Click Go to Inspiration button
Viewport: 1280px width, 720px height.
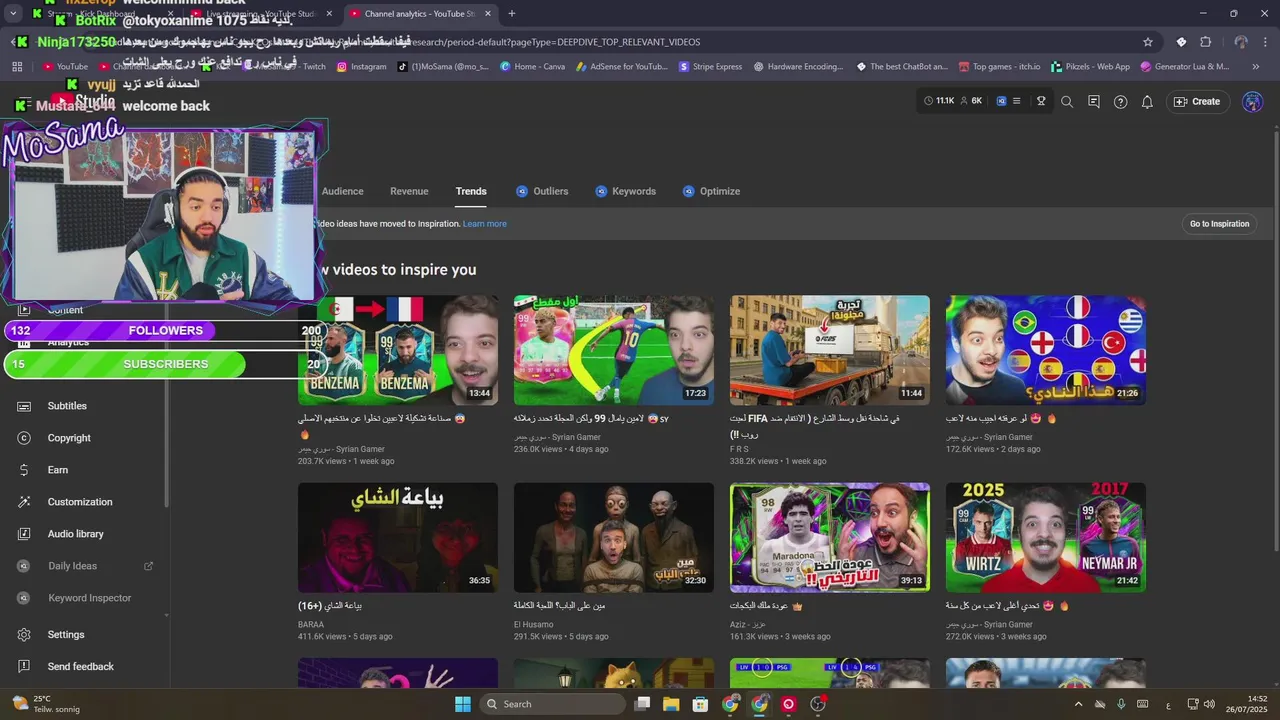[x=1219, y=224]
